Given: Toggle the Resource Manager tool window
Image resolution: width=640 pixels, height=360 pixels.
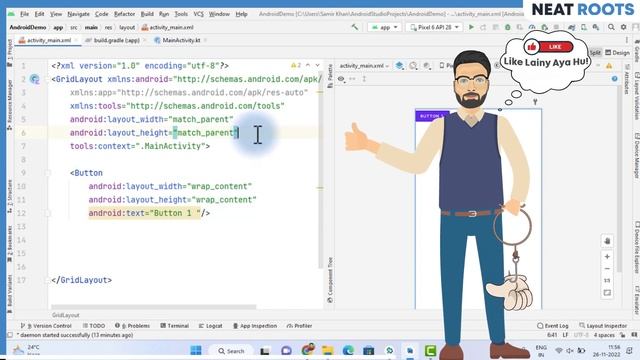Looking at the screenshot, I should coord(10,105).
